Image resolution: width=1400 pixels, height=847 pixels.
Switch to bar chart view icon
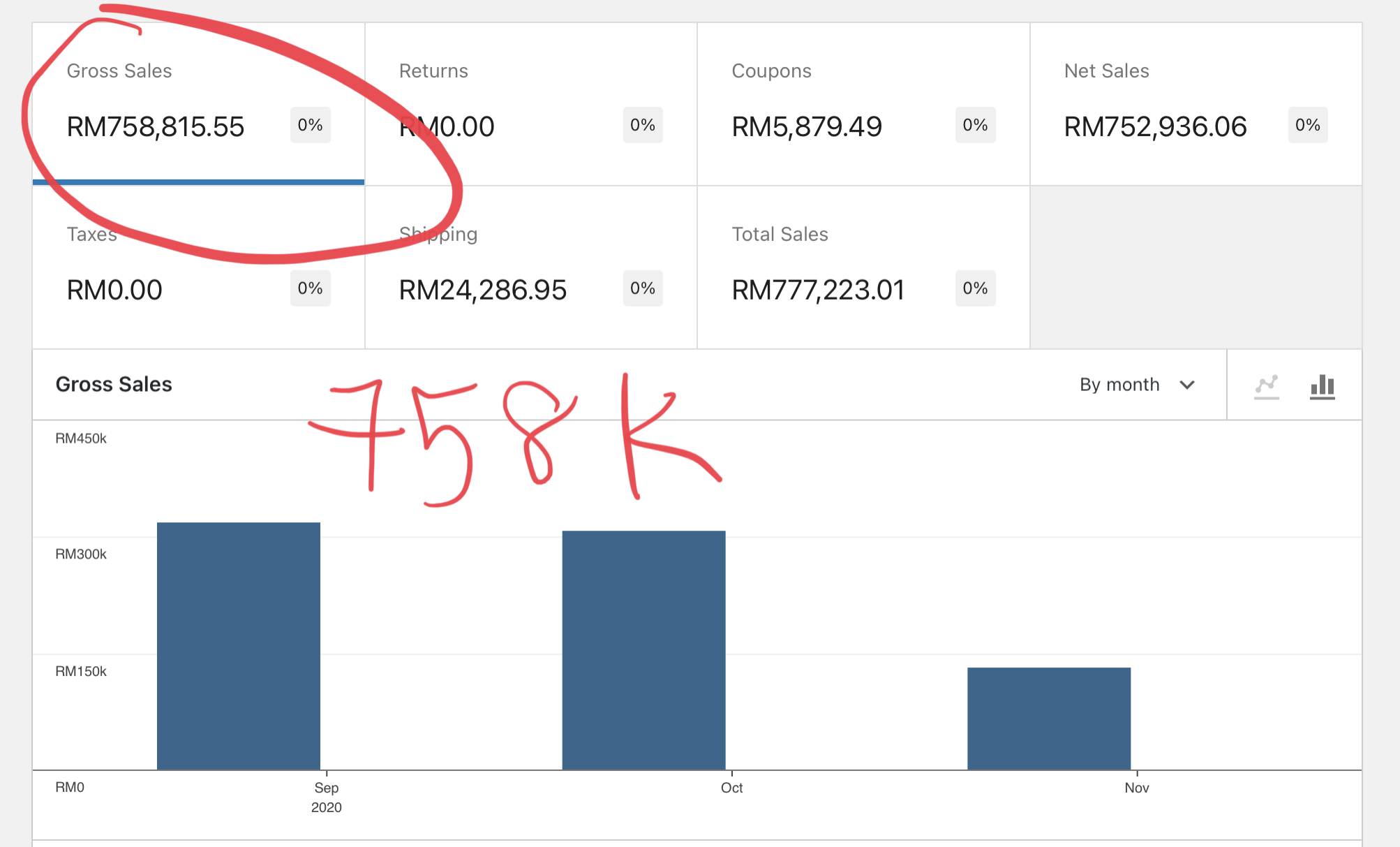[x=1323, y=386]
